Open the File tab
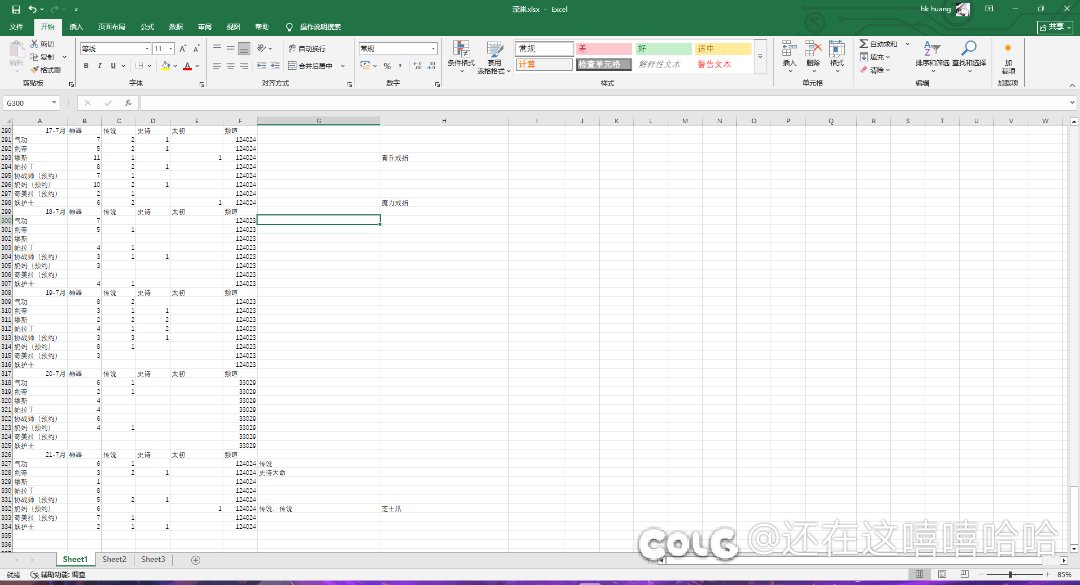1080x585 pixels. (x=17, y=27)
